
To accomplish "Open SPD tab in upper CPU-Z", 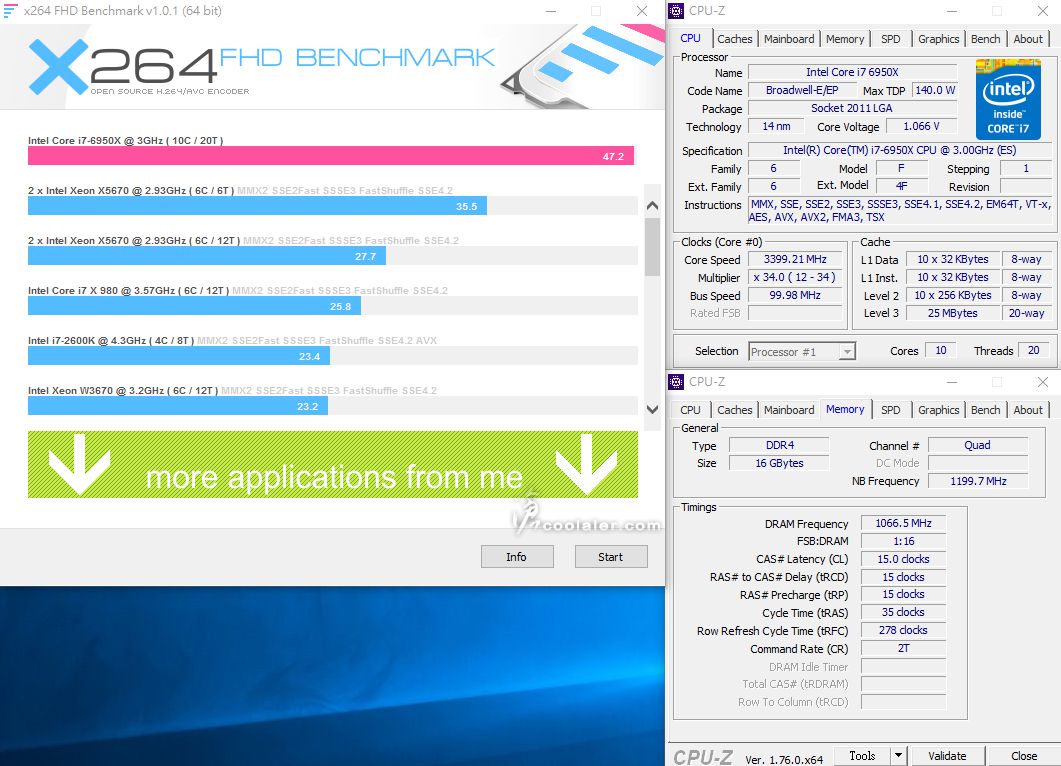I will 890,39.
